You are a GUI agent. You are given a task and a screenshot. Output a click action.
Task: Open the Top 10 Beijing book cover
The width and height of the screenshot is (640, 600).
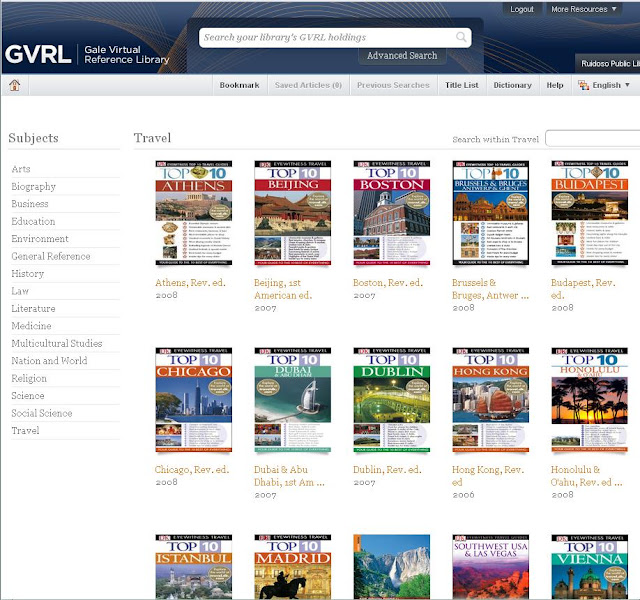(x=293, y=213)
